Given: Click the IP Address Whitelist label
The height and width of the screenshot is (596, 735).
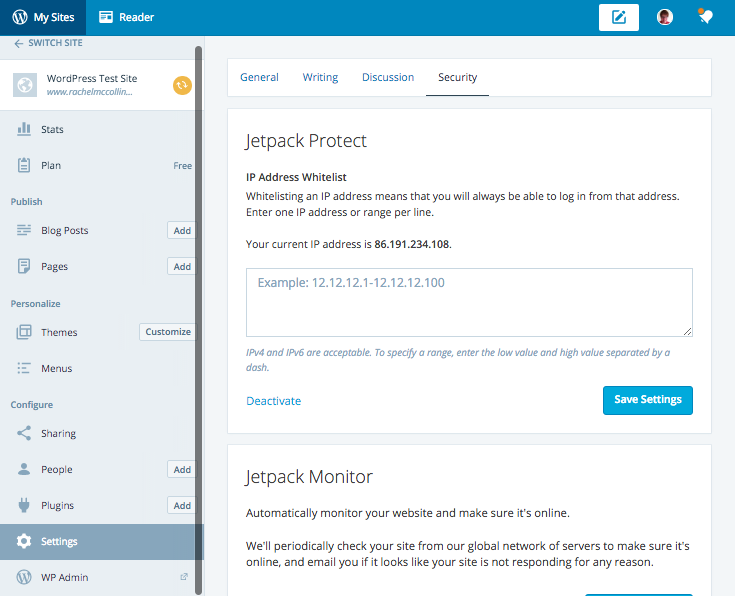Looking at the screenshot, I should 296,177.
